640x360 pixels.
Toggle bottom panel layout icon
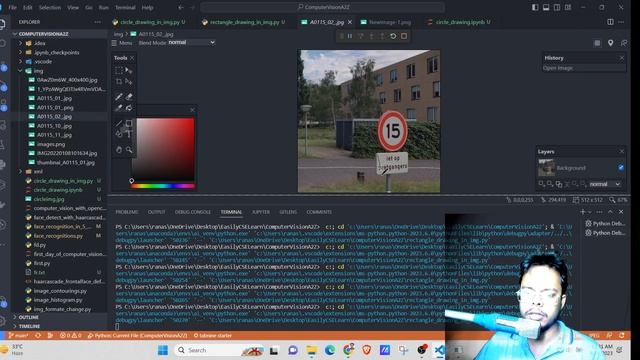point(546,7)
